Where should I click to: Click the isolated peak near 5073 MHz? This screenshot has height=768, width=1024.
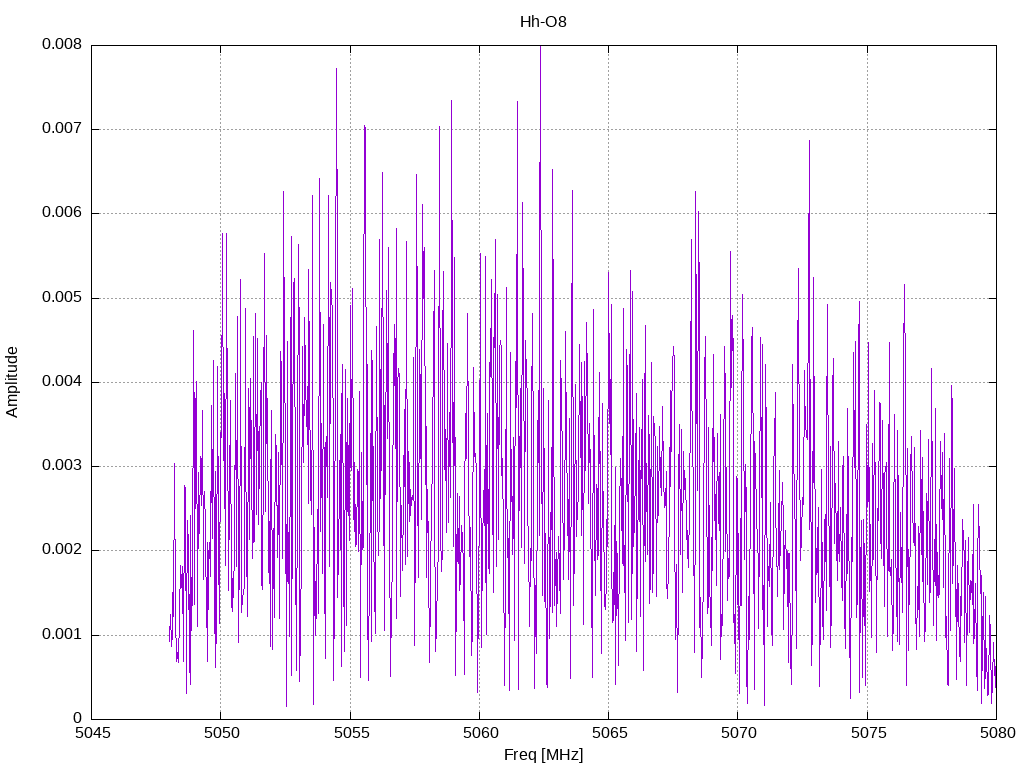(809, 142)
